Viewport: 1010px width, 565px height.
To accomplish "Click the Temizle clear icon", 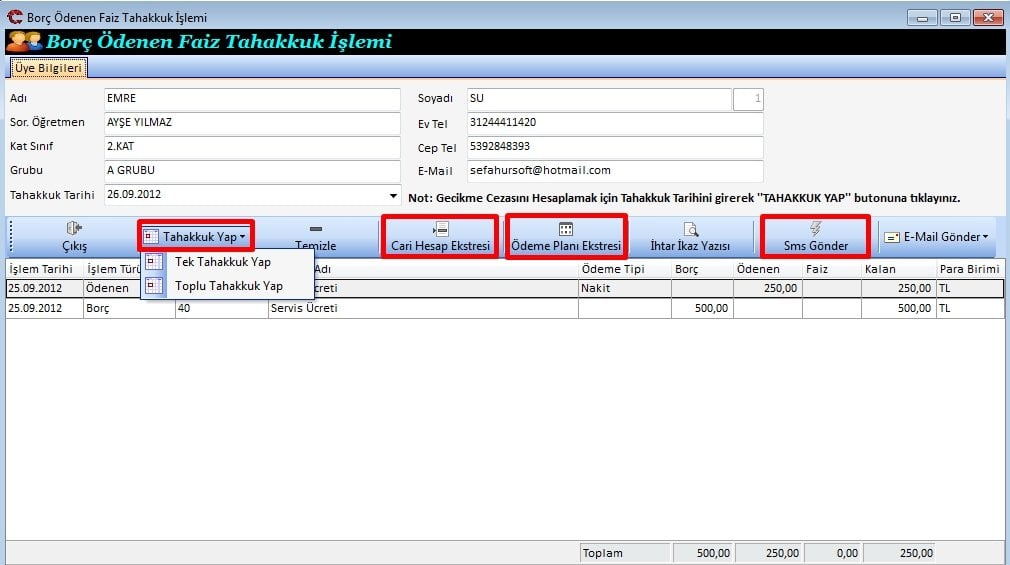I will click(315, 229).
